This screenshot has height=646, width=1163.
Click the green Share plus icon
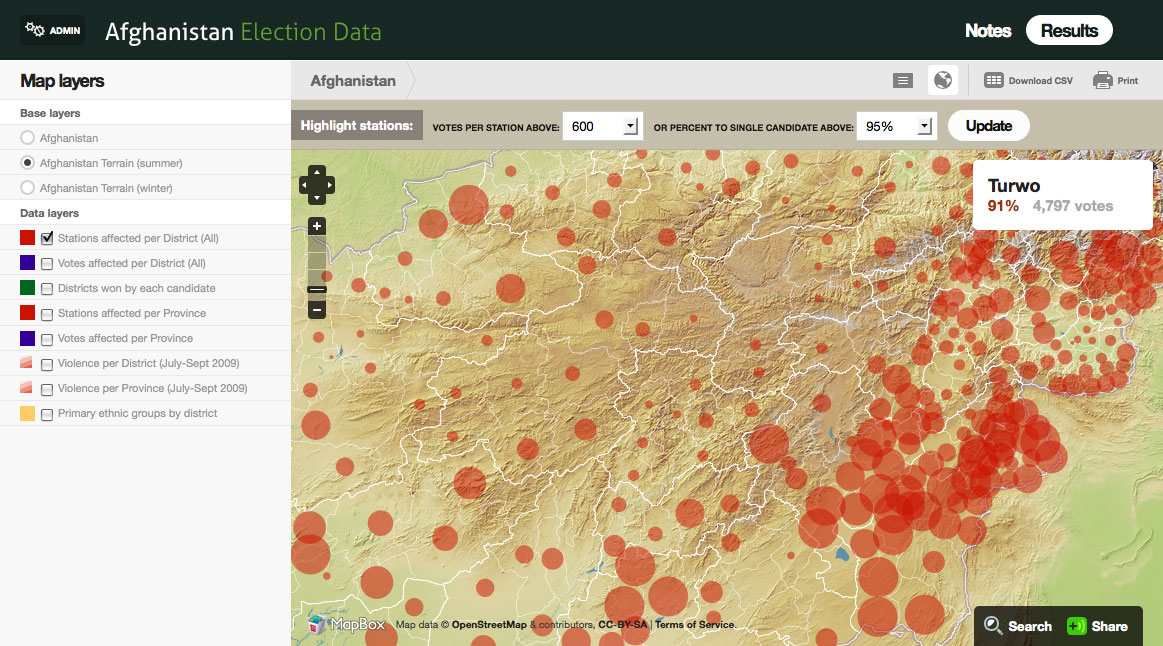pyautogui.click(x=1076, y=626)
